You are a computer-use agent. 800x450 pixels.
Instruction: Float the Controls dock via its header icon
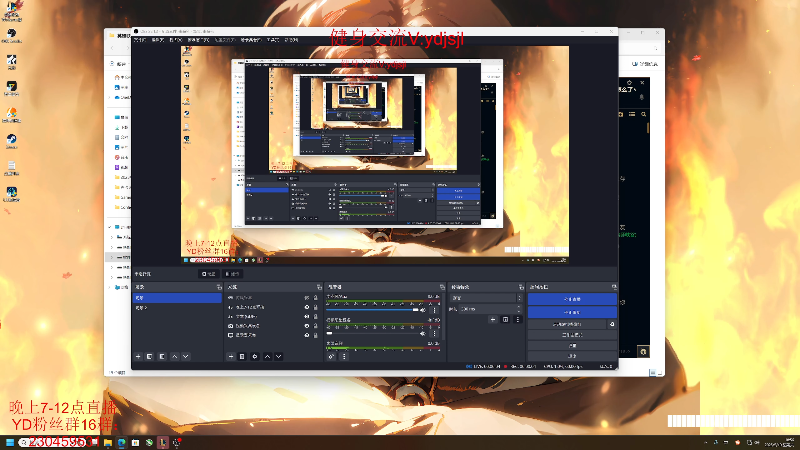614,287
